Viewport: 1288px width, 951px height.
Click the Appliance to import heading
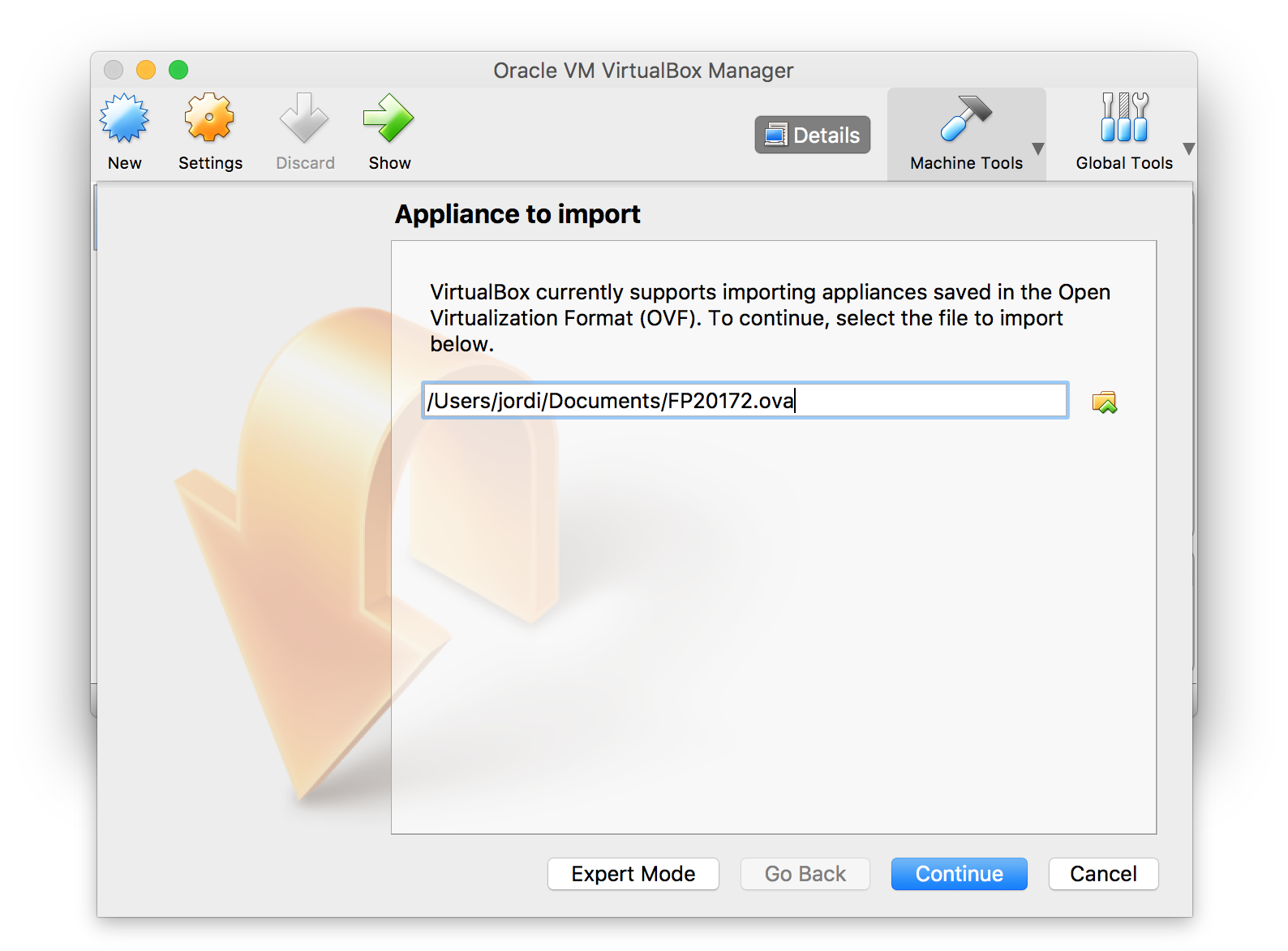point(517,214)
